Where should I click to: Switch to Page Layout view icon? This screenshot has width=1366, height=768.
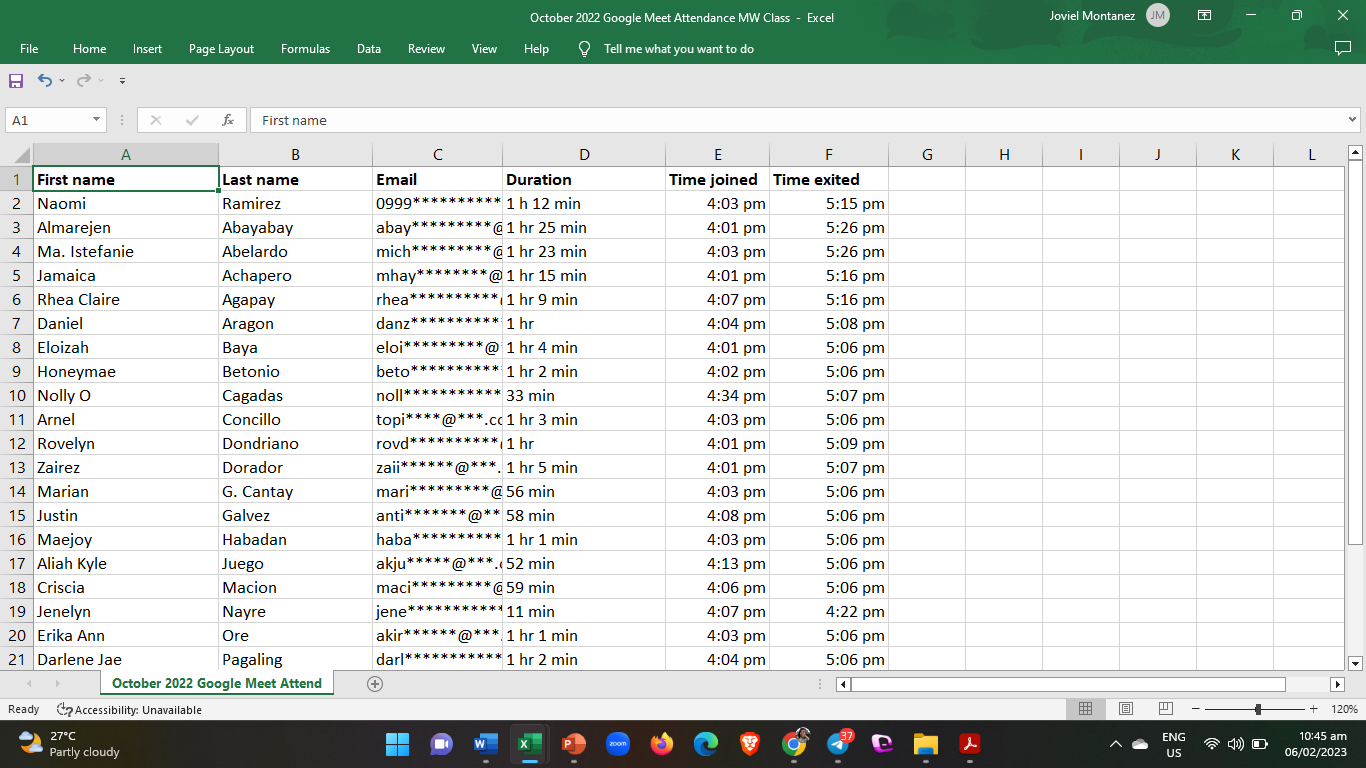(x=1125, y=709)
